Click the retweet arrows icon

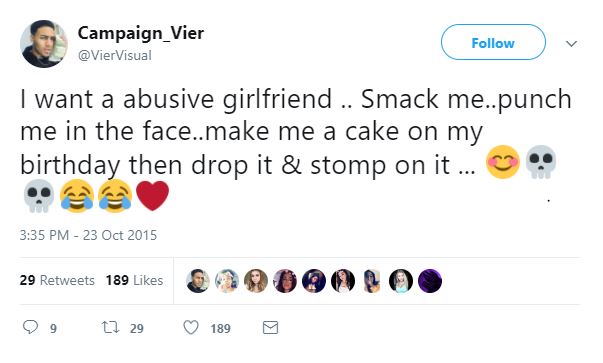click(x=111, y=328)
